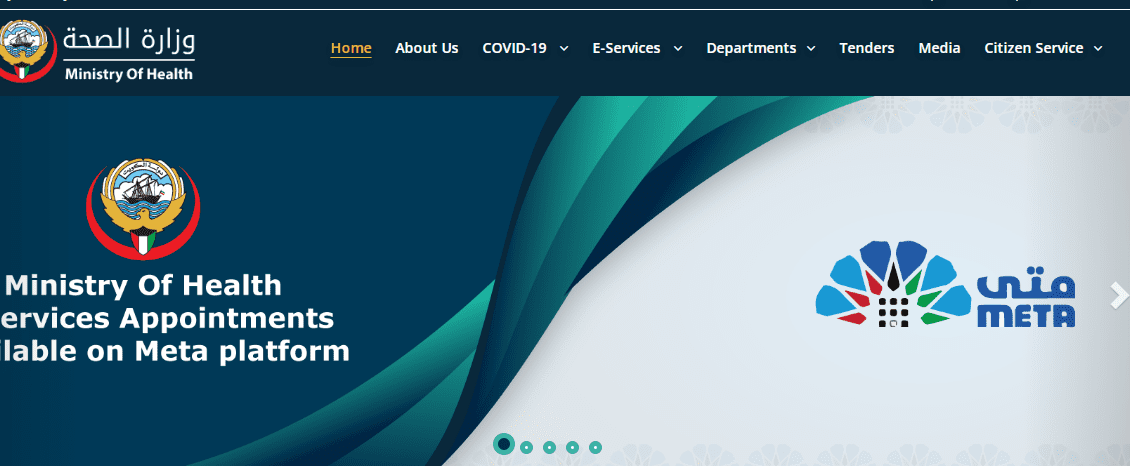The image size is (1130, 466).
Task: Expand the E-Services dropdown chevron
Action: [x=677, y=48]
